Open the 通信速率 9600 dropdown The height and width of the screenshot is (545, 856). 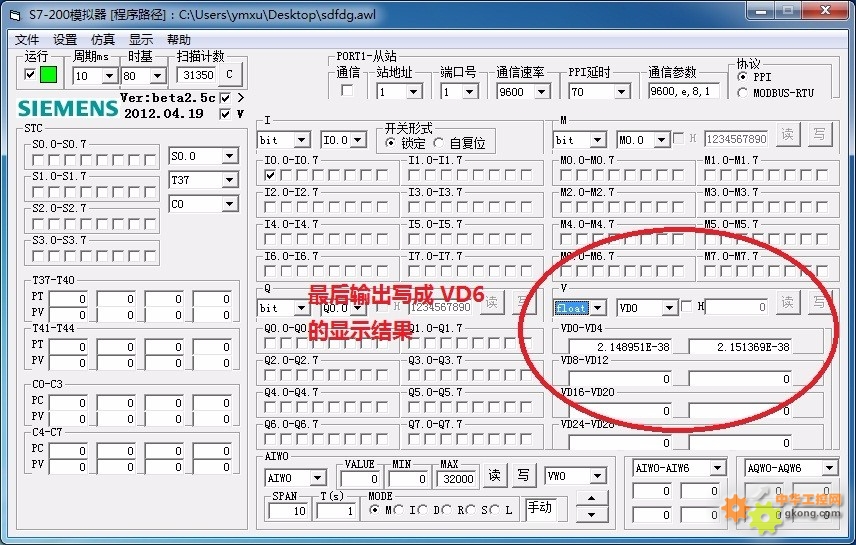pyautogui.click(x=542, y=92)
